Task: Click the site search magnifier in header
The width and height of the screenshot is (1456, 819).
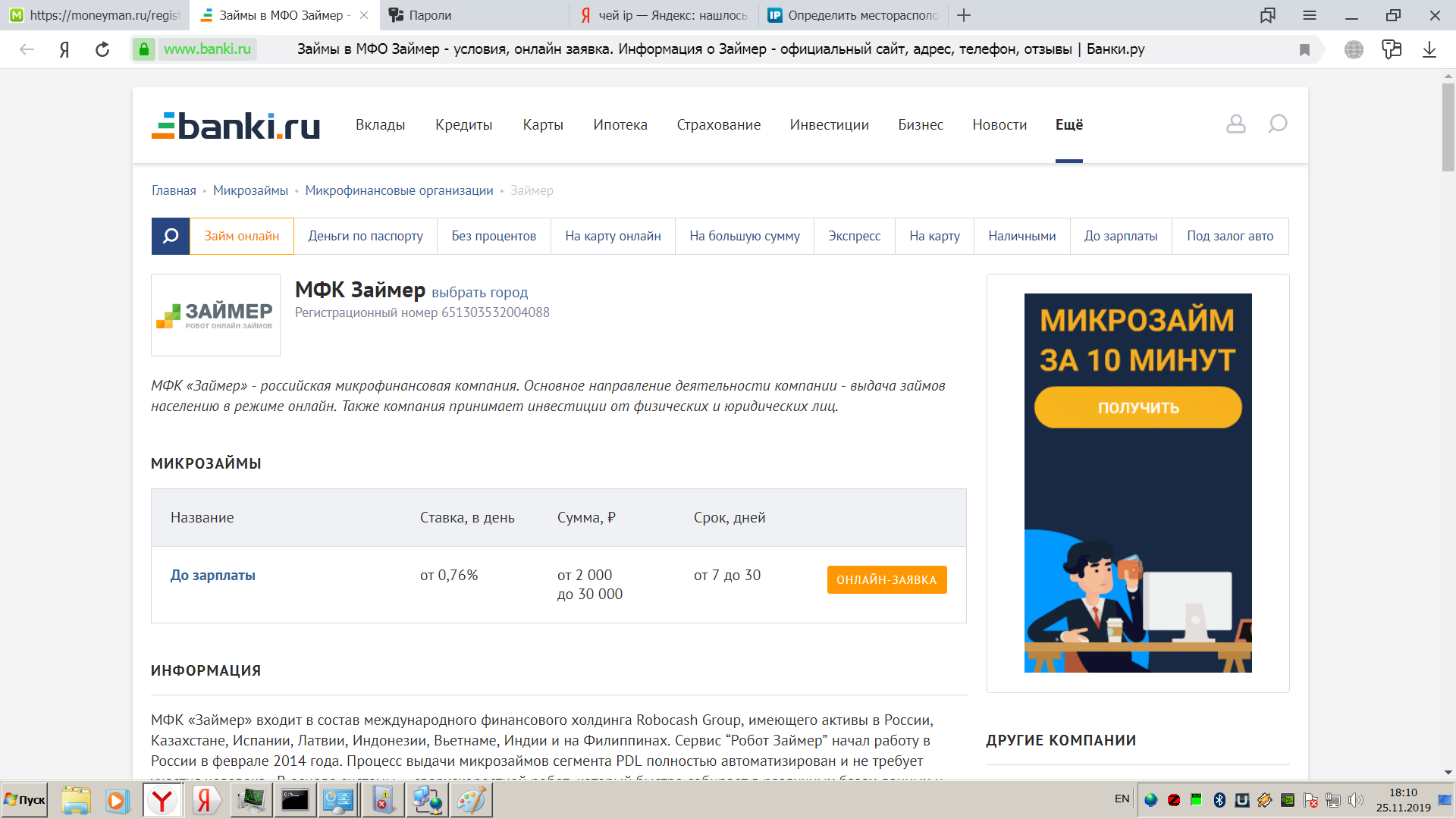Action: pos(1278,124)
